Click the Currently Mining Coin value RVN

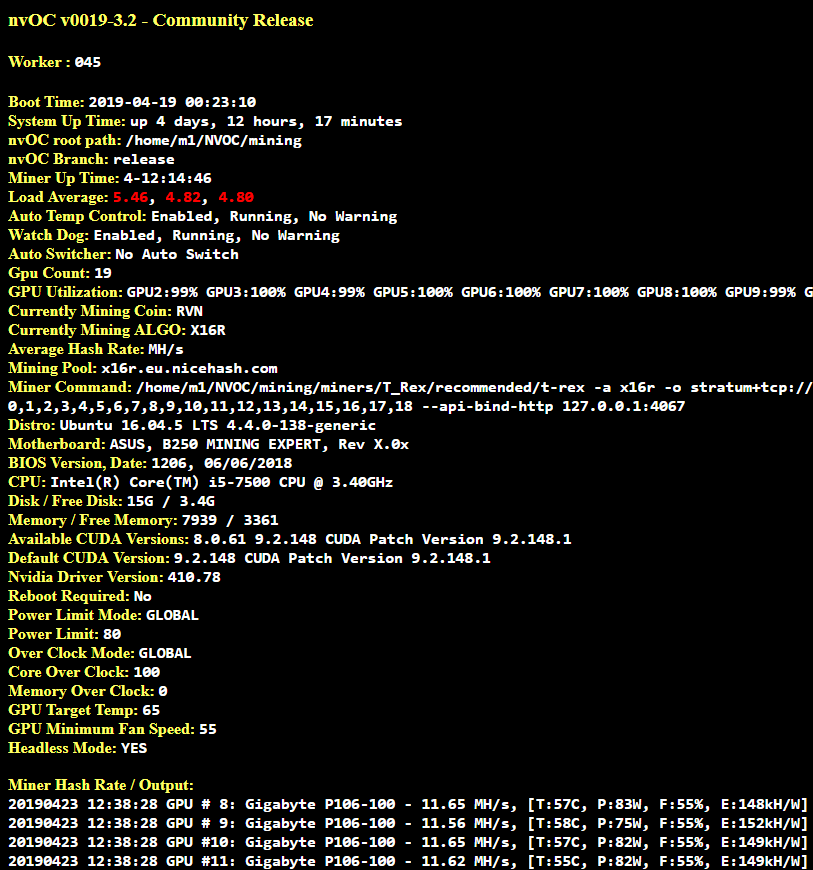pos(189,311)
